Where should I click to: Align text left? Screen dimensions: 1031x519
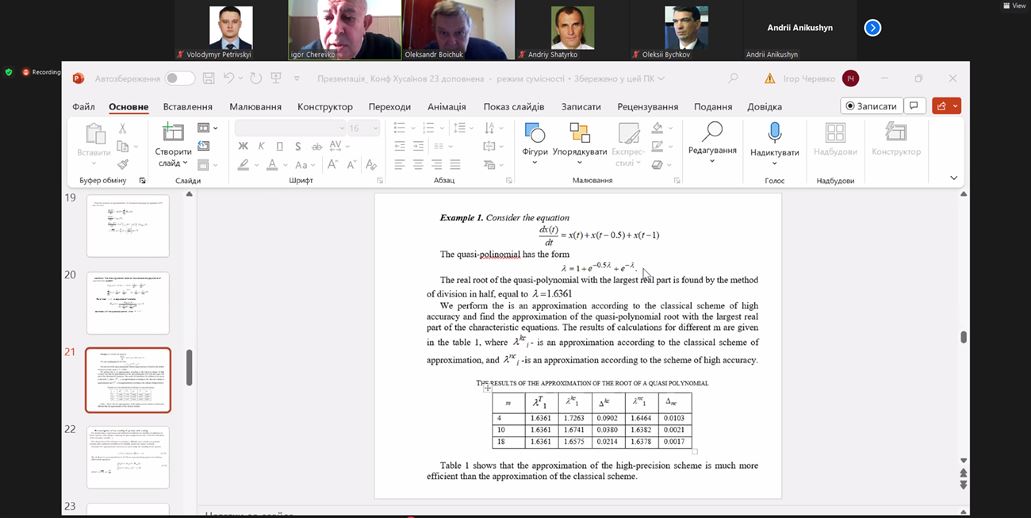pos(399,164)
